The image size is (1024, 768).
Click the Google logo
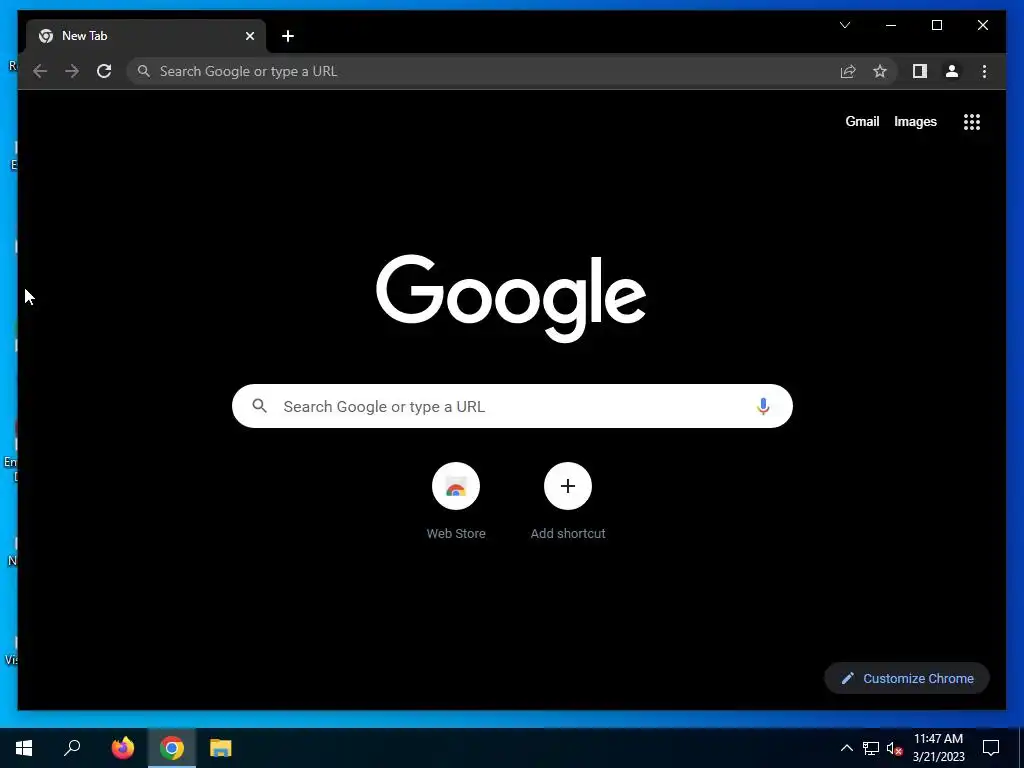pyautogui.click(x=511, y=298)
